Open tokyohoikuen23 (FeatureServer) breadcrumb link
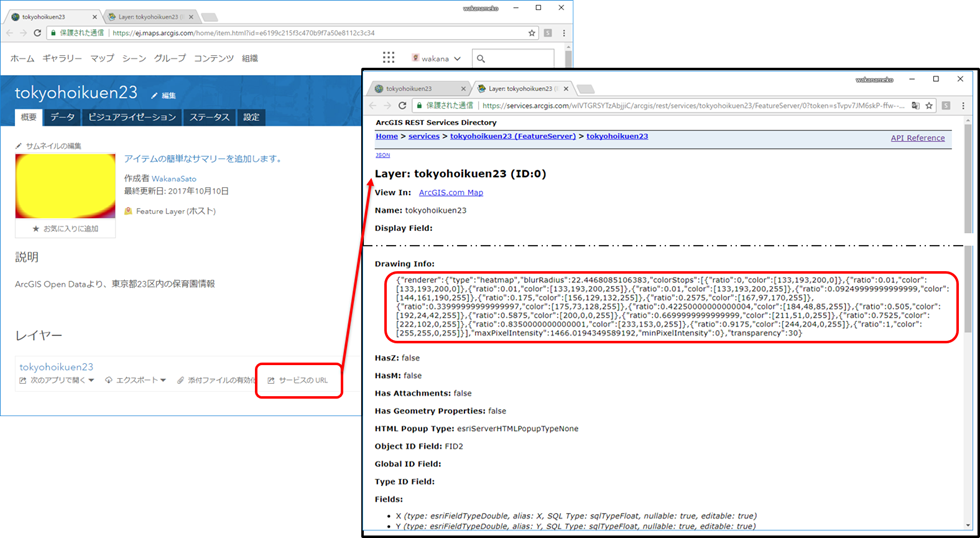This screenshot has width=980, height=538. tap(512, 136)
